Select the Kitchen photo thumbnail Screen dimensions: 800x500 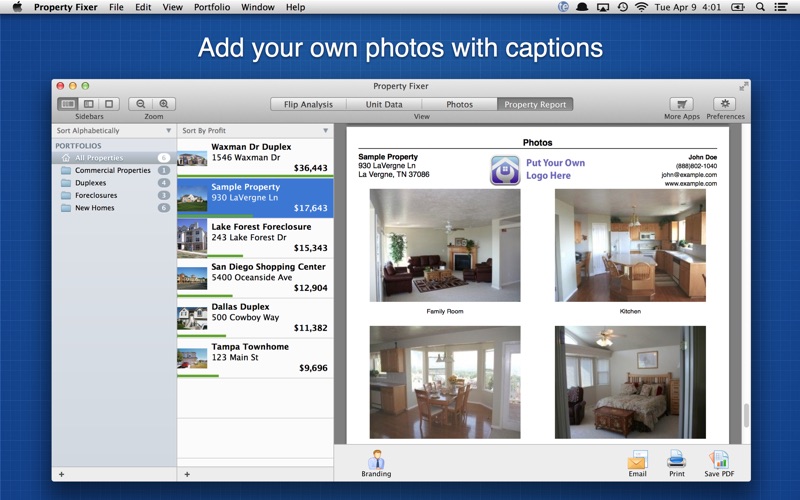point(630,245)
